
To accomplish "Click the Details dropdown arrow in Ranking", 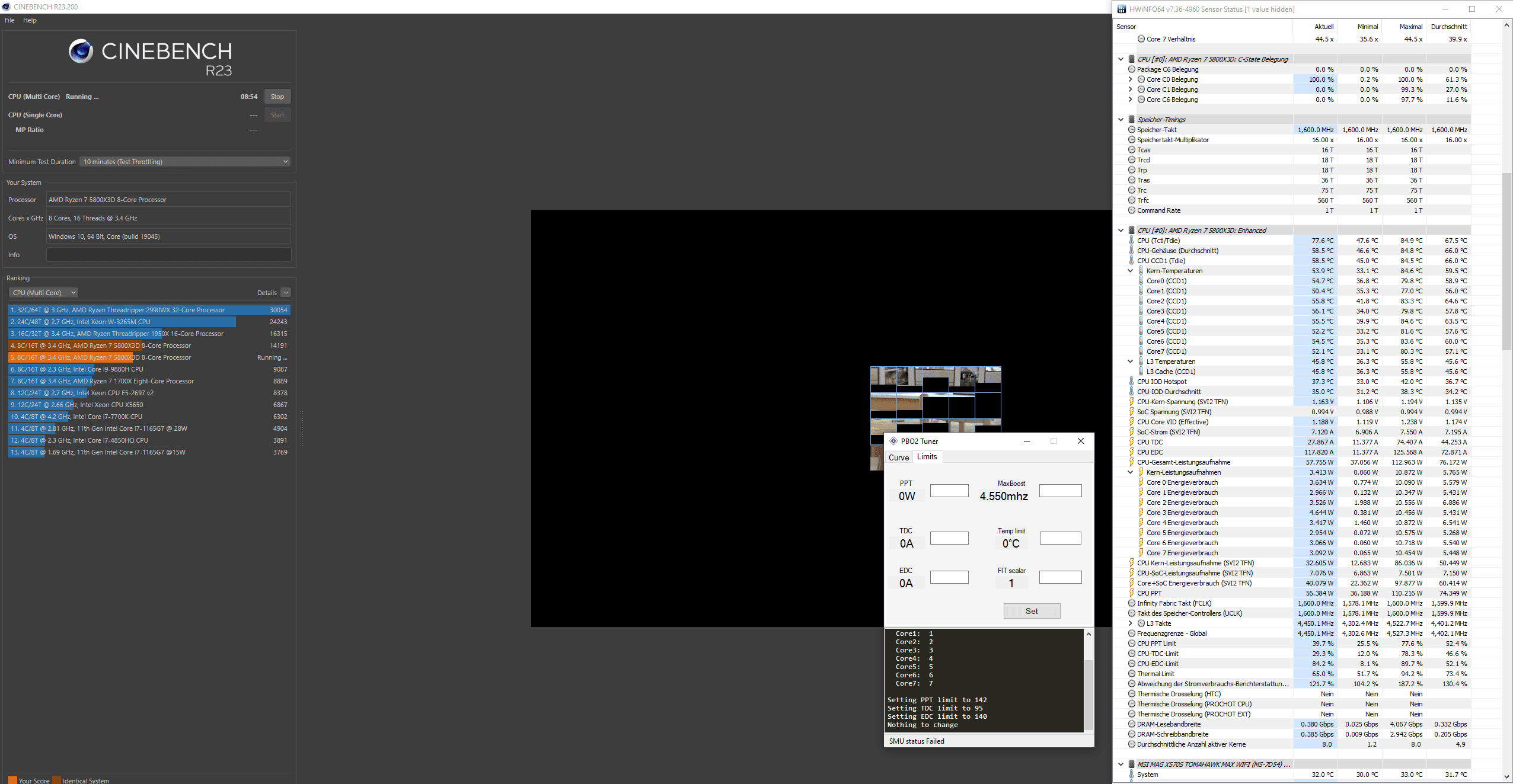I will coord(286,293).
